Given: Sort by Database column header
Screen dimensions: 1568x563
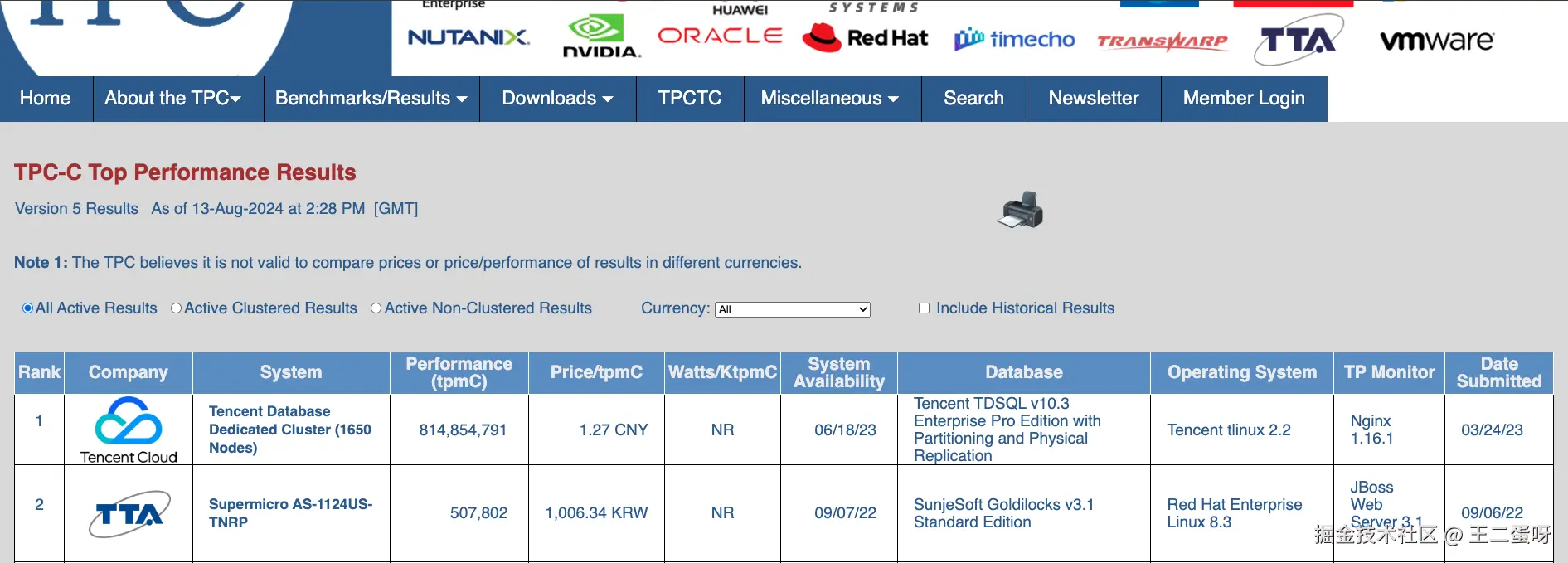Looking at the screenshot, I should click(x=1024, y=373).
